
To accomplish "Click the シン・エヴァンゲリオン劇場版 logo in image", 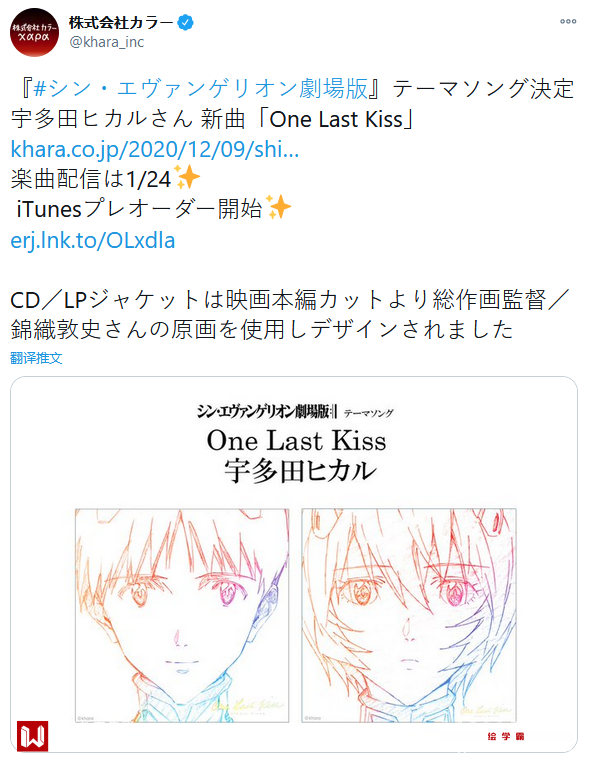I will (x=267, y=412).
